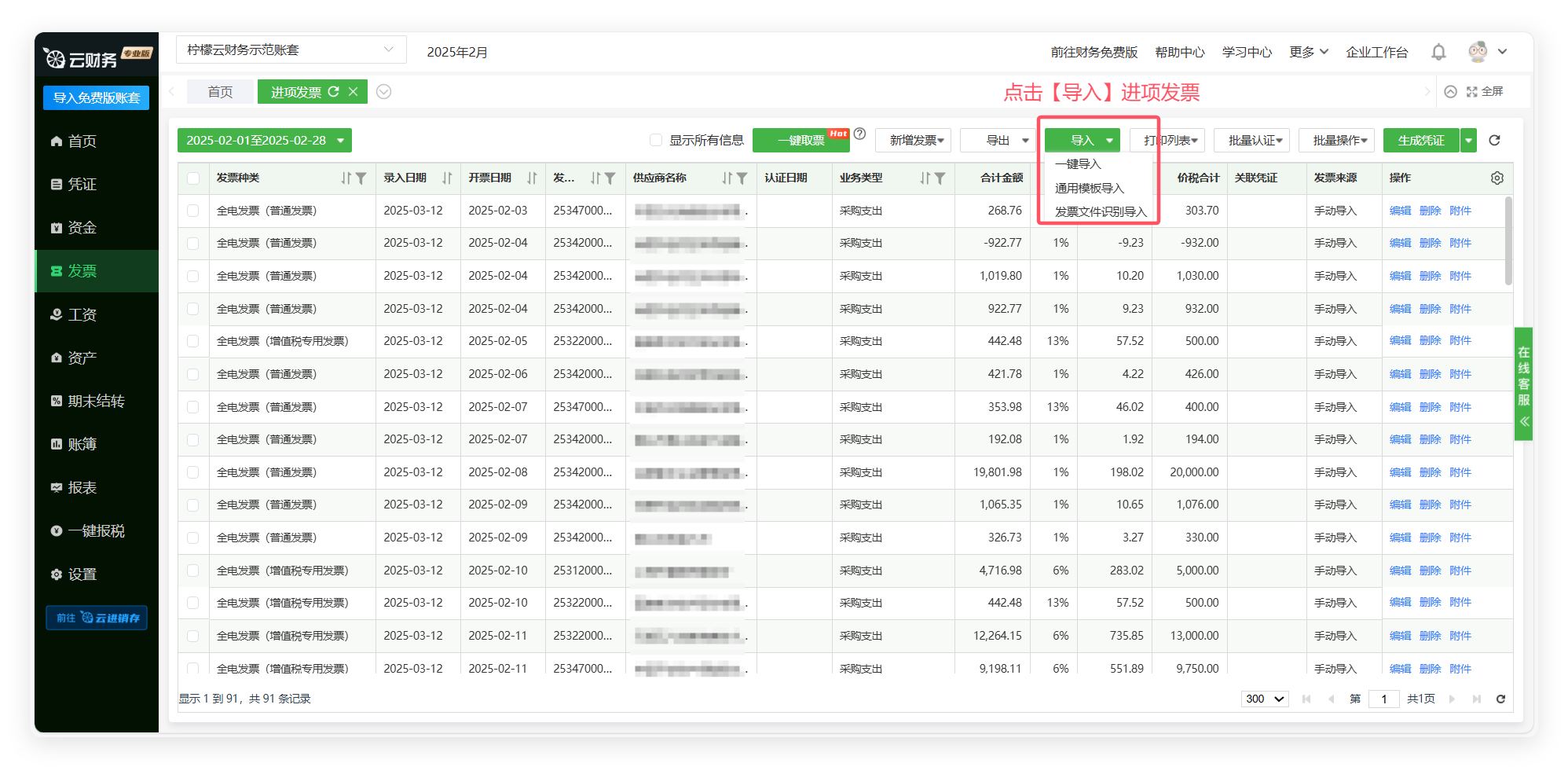Sort by 录入日期 using the sort icon
This screenshot has width=1568, height=767.
coord(447,178)
